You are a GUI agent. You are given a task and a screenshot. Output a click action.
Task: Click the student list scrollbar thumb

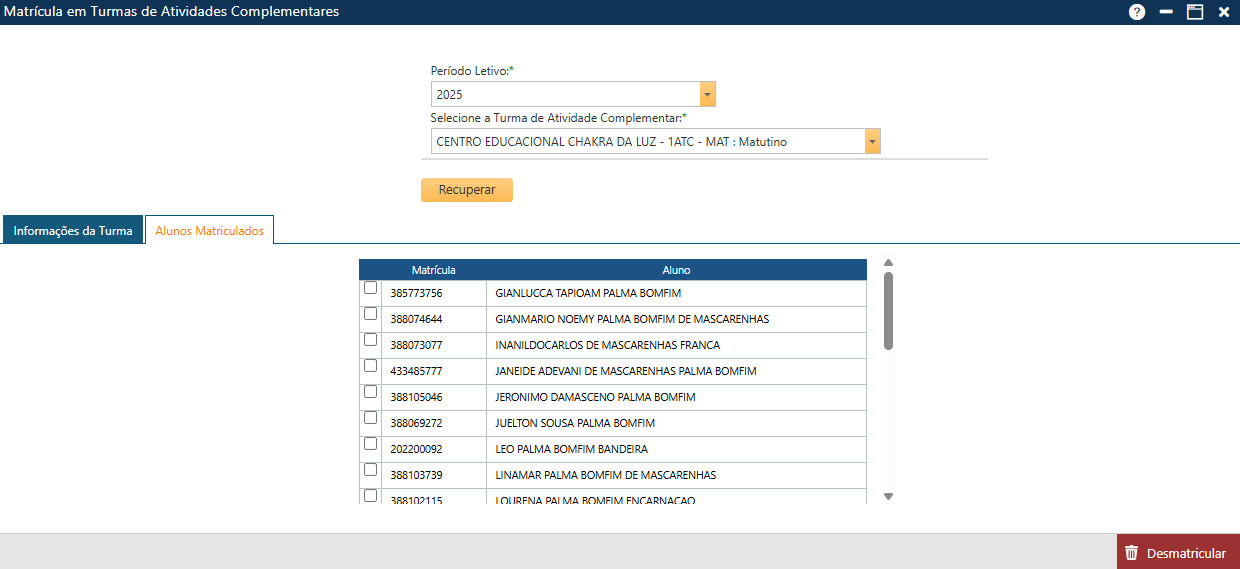888,311
